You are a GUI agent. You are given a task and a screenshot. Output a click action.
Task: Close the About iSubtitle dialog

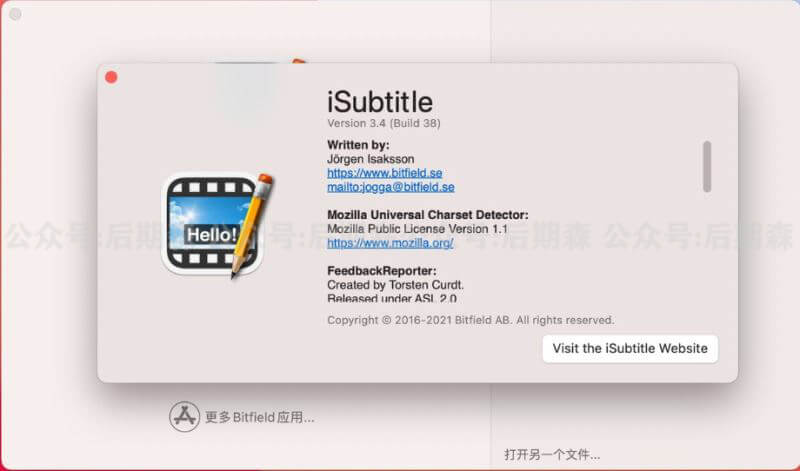[111, 77]
